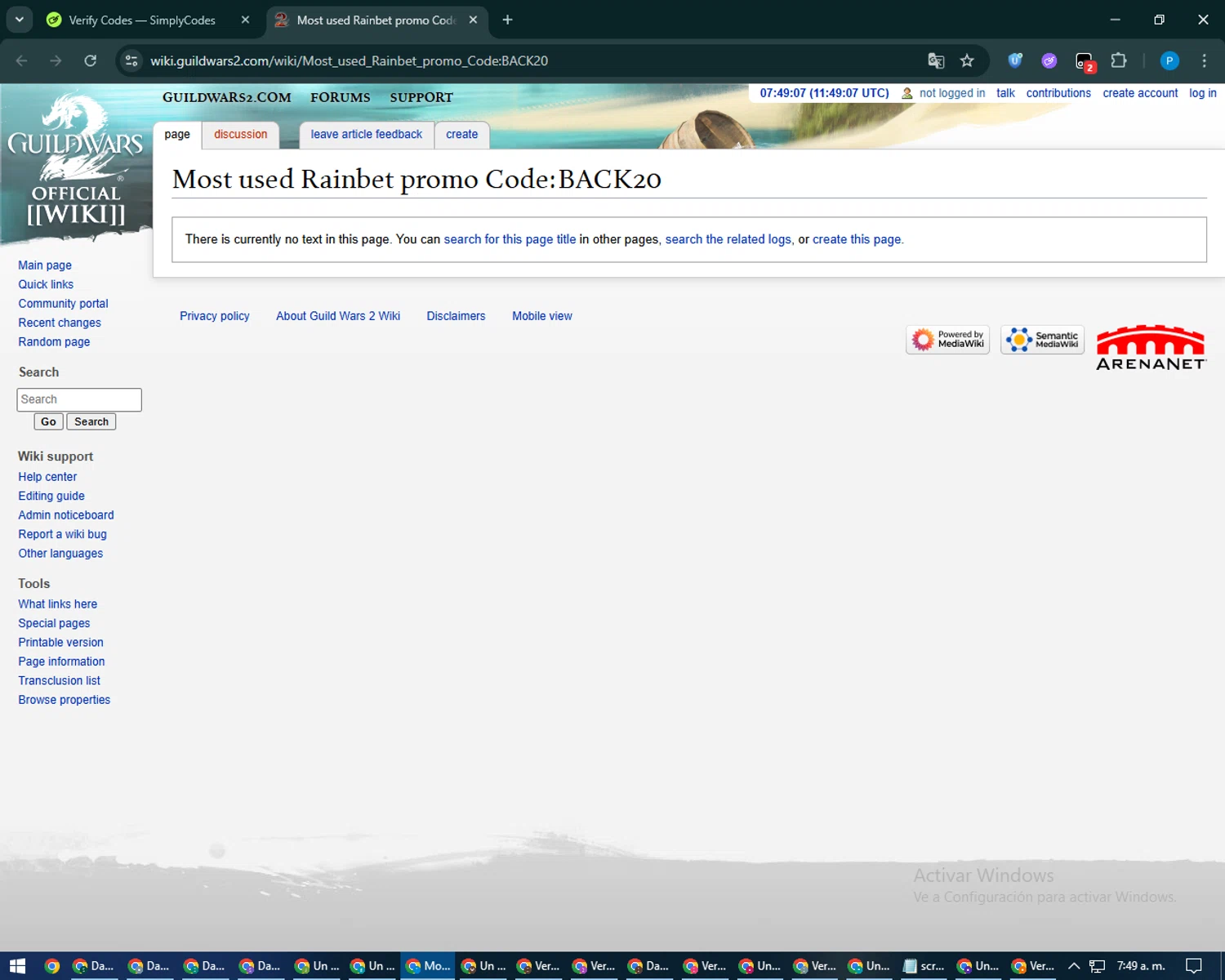
Task: Open the Help center link
Action: 47,477
